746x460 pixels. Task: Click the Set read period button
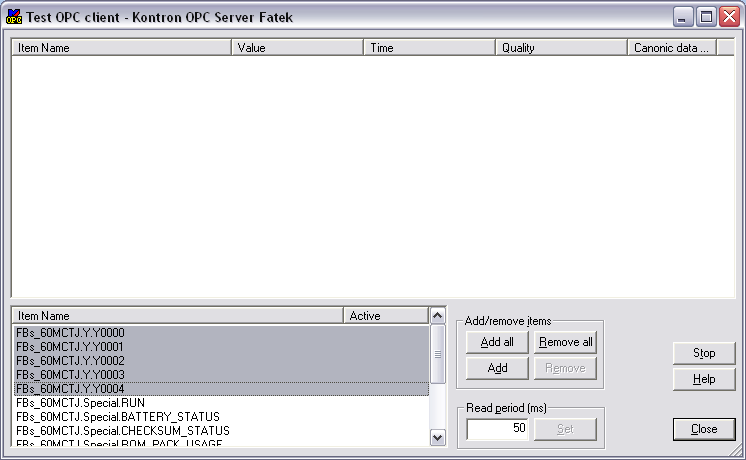[x=565, y=429]
